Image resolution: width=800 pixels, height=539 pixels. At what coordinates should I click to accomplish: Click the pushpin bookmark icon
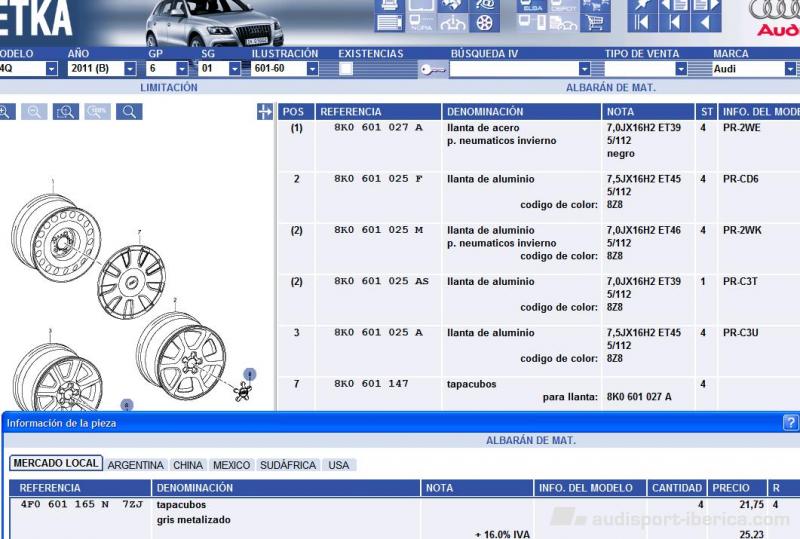pos(642,5)
